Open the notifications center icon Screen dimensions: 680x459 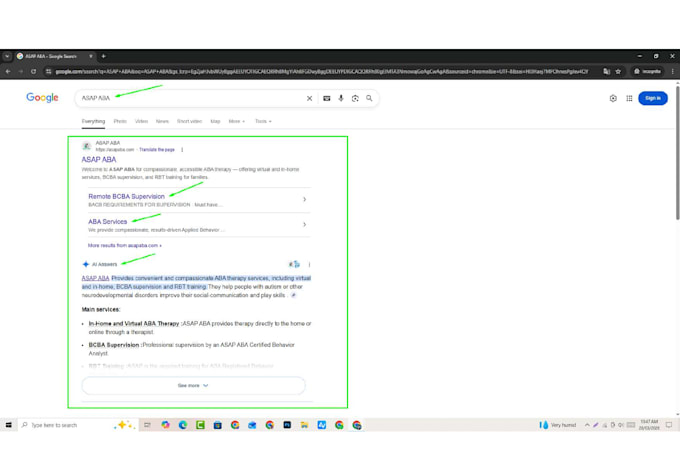coord(669,425)
